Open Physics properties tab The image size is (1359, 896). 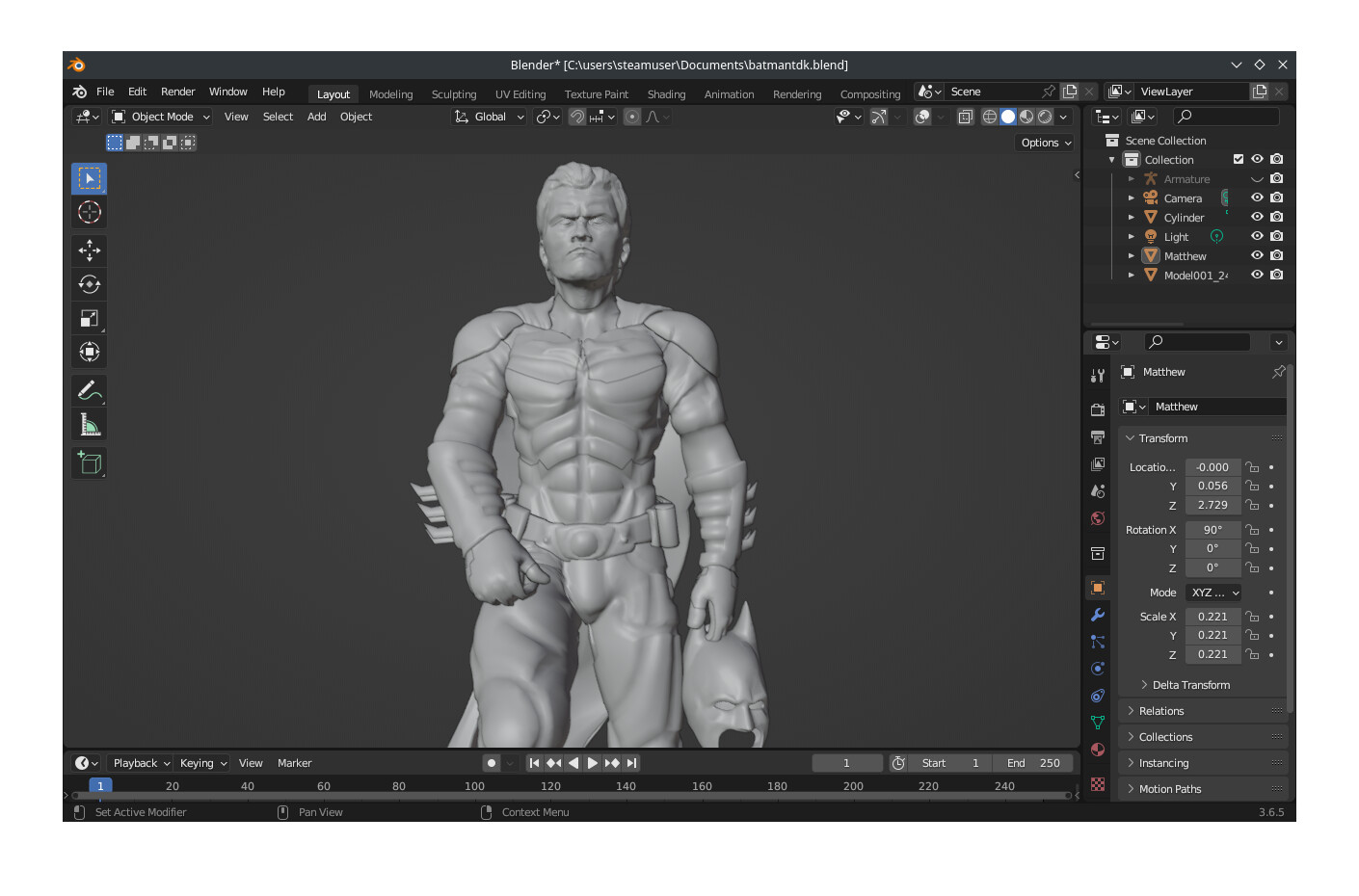click(x=1098, y=669)
